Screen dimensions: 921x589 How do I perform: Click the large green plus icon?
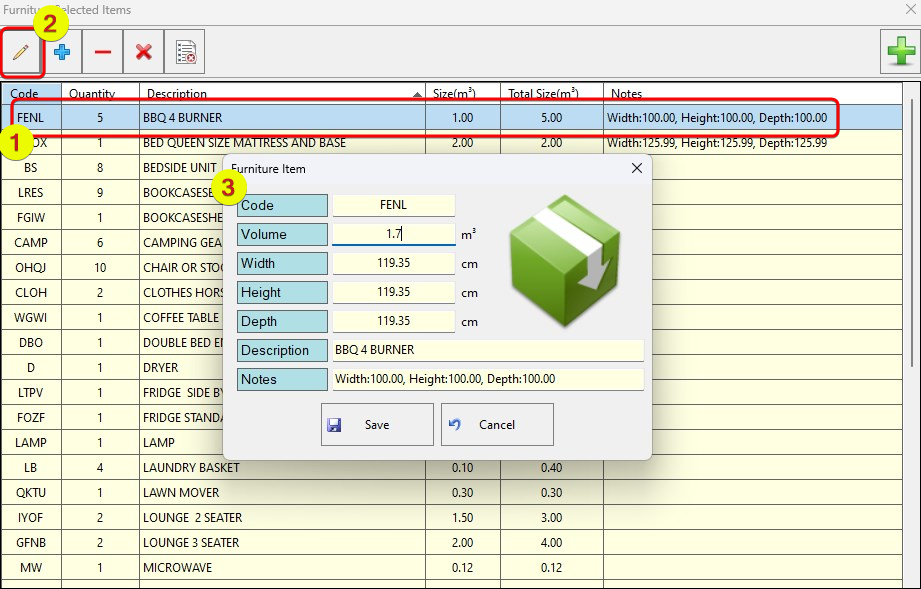point(900,51)
